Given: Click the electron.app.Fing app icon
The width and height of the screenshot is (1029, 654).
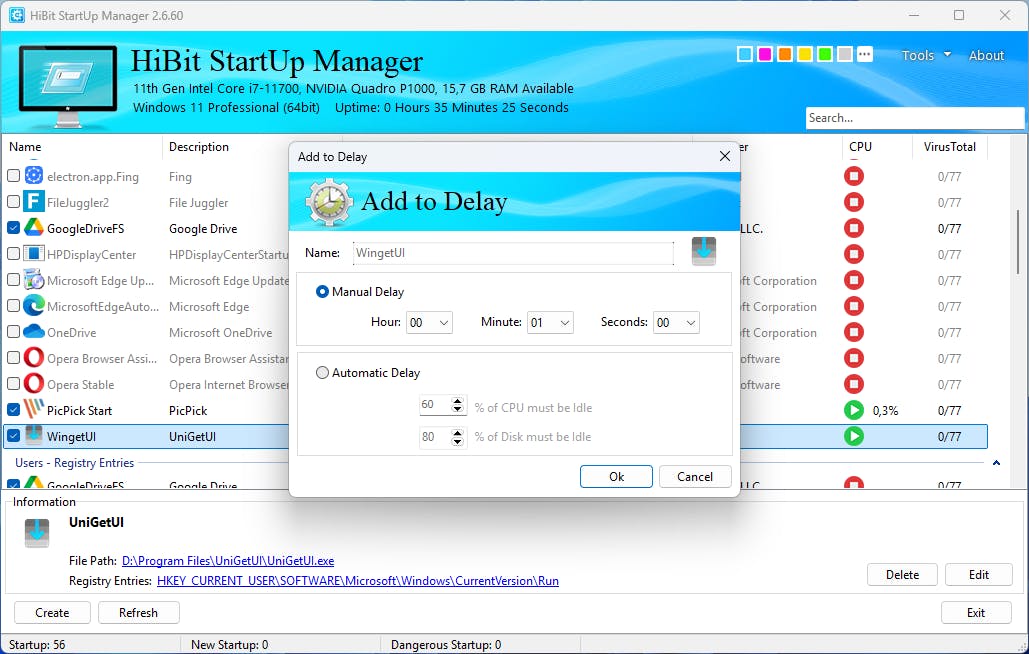Looking at the screenshot, I should click(x=33, y=176).
